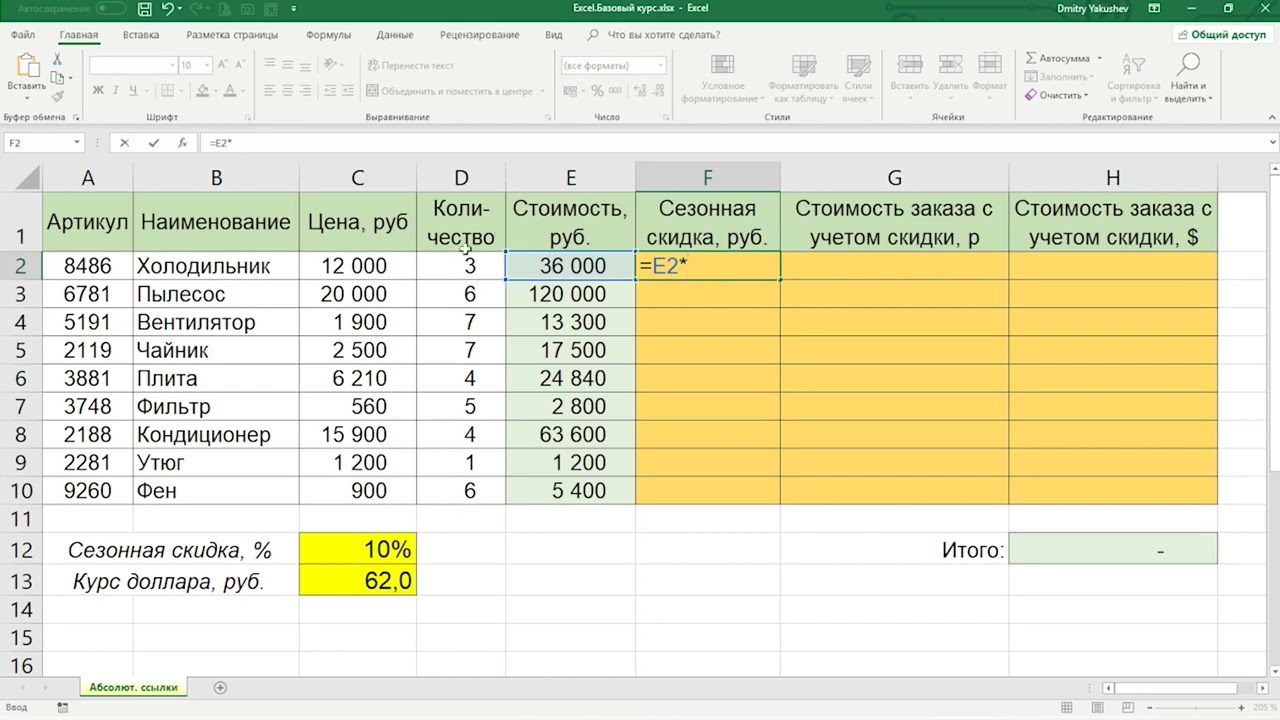This screenshot has height=720, width=1280.
Task: Increase the indent
Action: pos(349,90)
